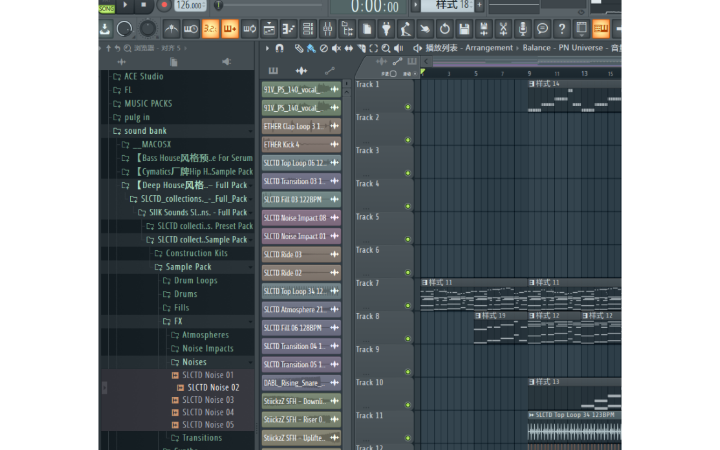Screen dimensions: 720x450
Task: Click the speech bubble icon in the toolbar
Action: [542, 29]
